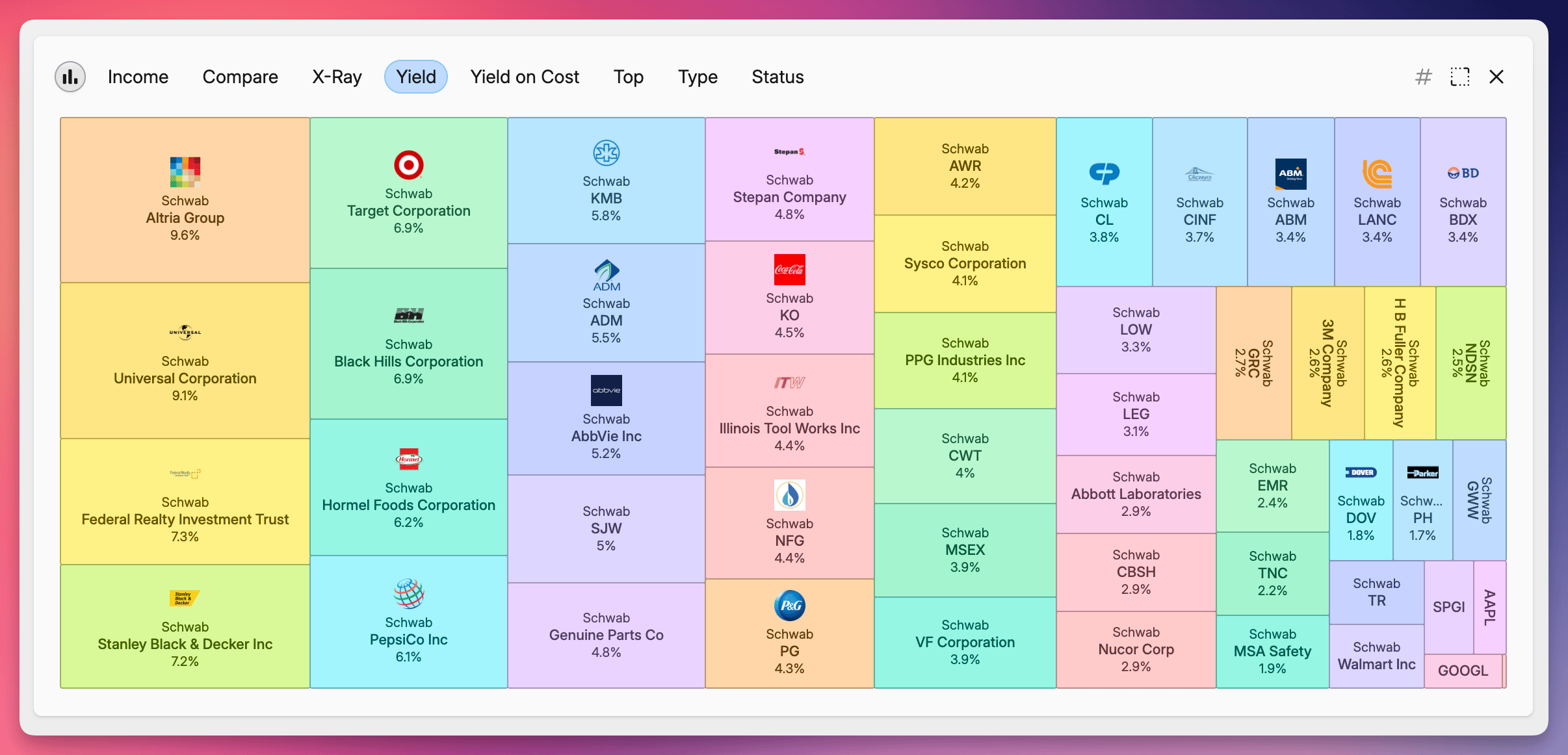The image size is (1568, 755).
Task: Click the Dover logo in DOV tile
Action: (1361, 472)
